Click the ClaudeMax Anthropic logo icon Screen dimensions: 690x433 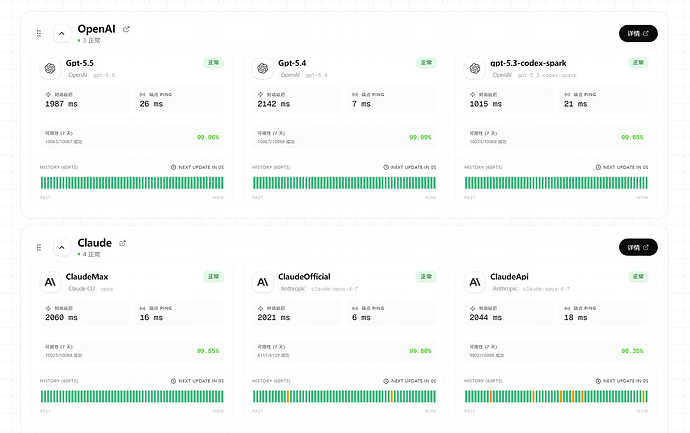50,282
